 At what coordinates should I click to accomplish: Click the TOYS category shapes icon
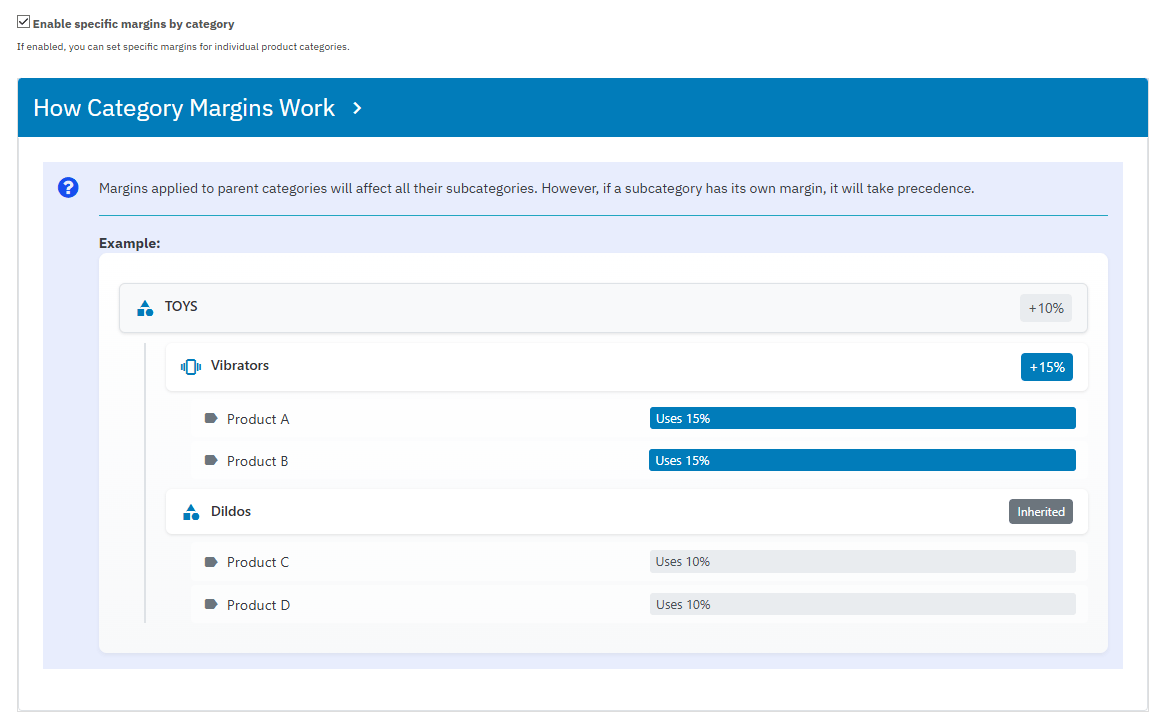(x=144, y=308)
